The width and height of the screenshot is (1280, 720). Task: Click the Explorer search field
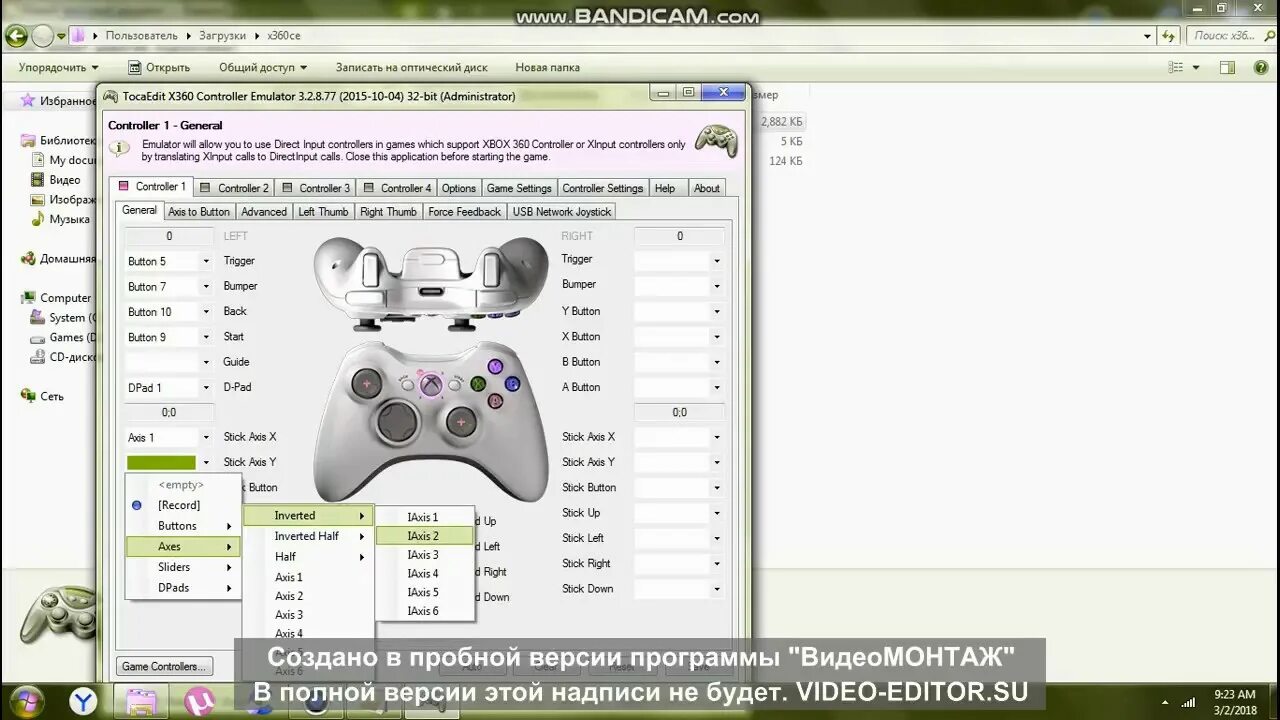coord(1230,35)
